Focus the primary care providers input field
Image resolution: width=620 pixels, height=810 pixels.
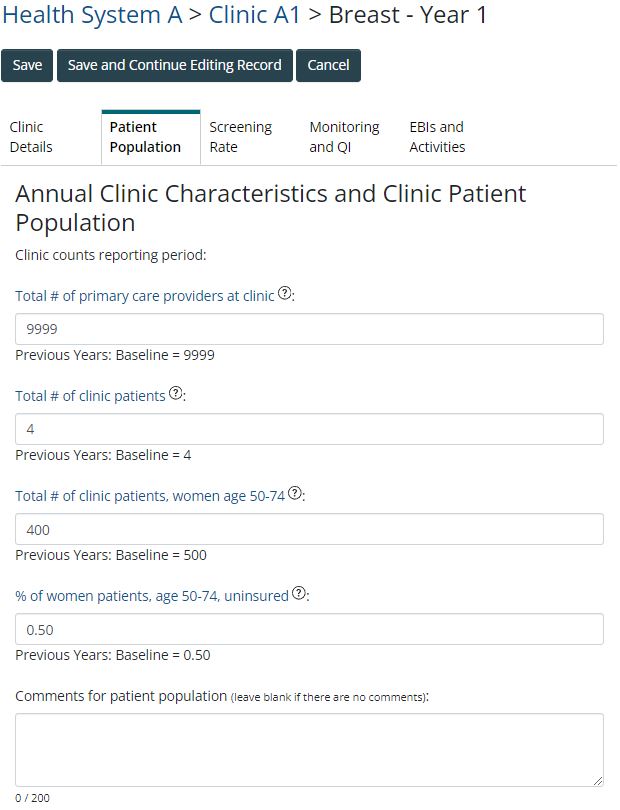click(309, 329)
